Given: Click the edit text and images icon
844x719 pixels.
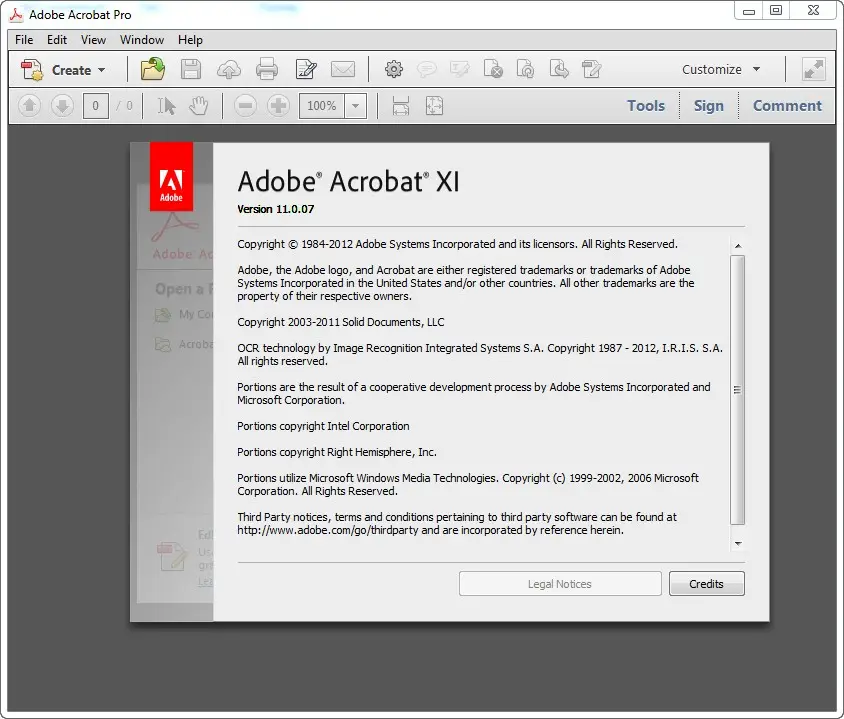Looking at the screenshot, I should tap(592, 69).
